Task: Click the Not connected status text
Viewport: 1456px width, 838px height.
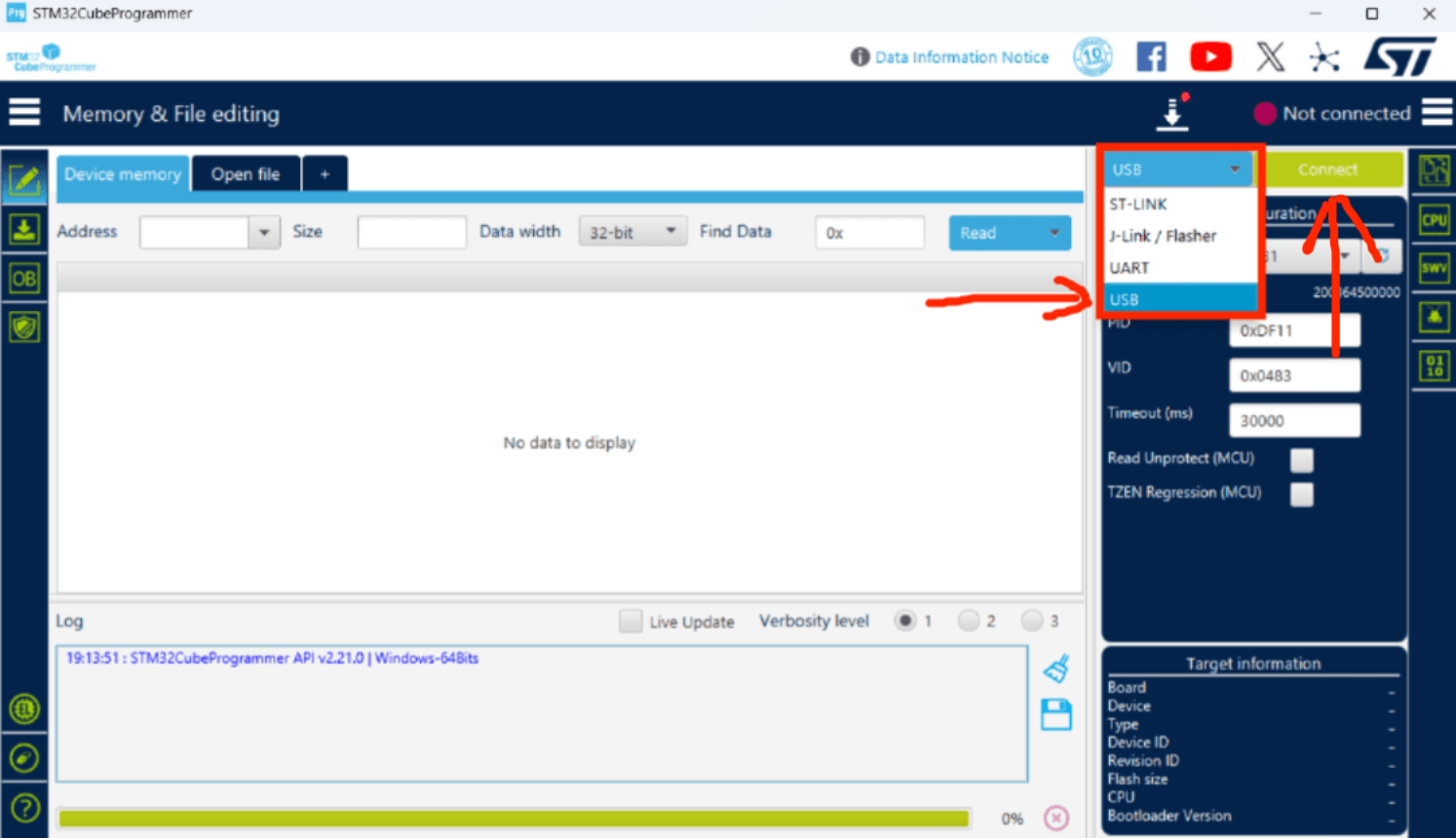Action: coord(1346,113)
